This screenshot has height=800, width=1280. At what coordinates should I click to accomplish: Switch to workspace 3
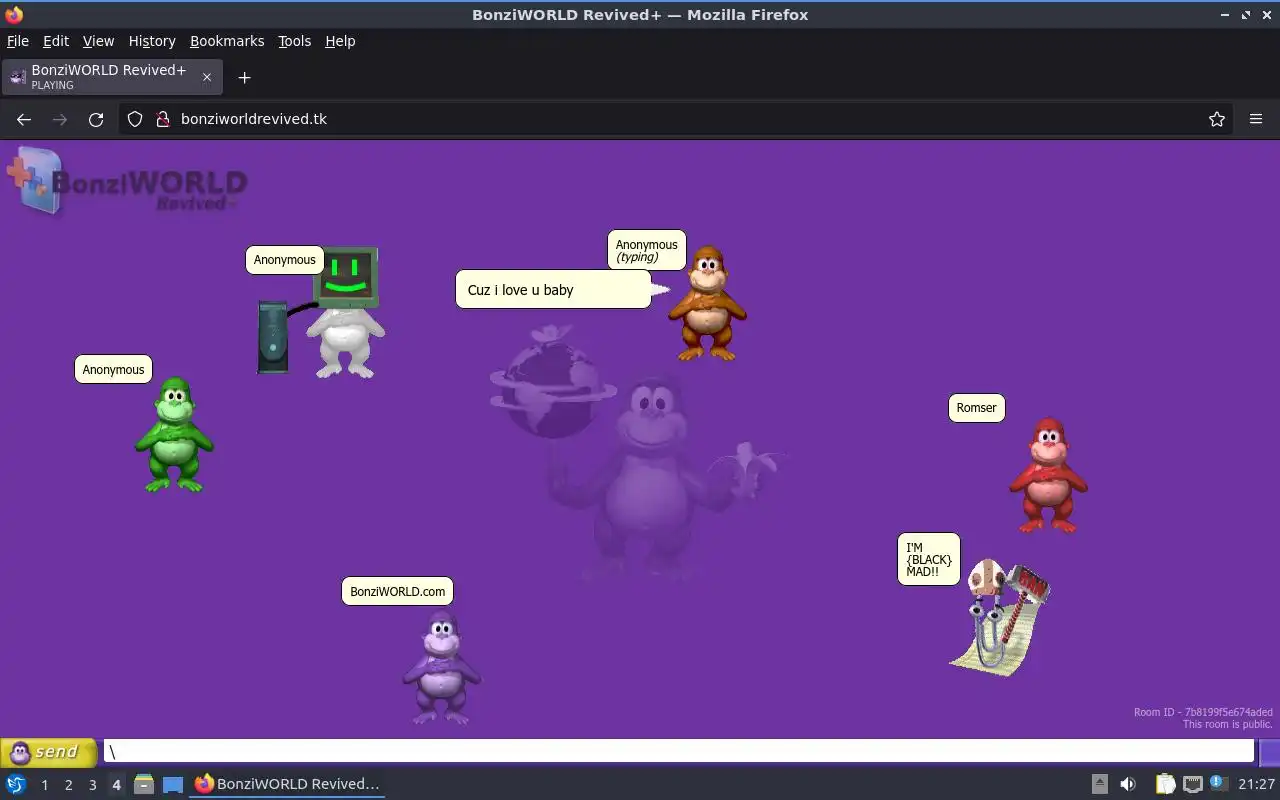pyautogui.click(x=92, y=785)
